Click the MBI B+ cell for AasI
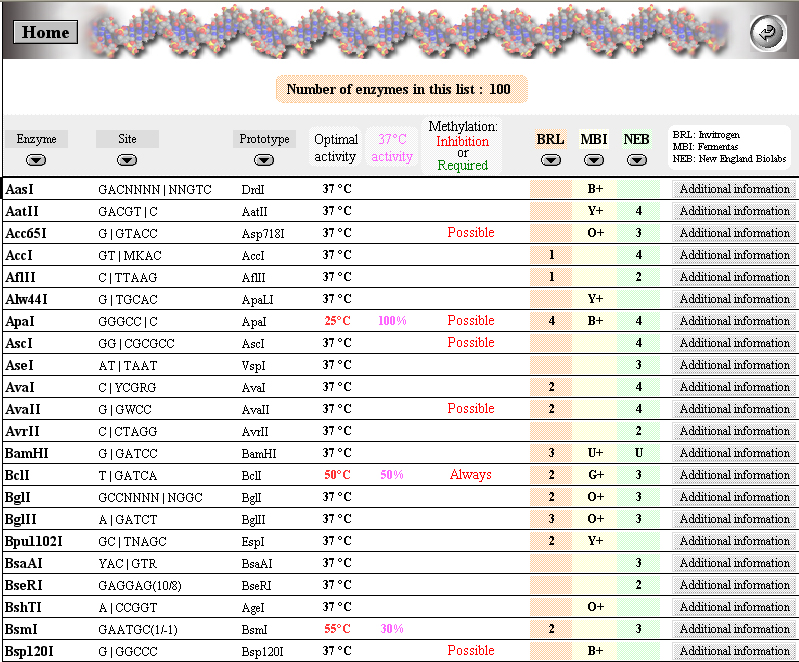This screenshot has height=662, width=799. tap(595, 189)
